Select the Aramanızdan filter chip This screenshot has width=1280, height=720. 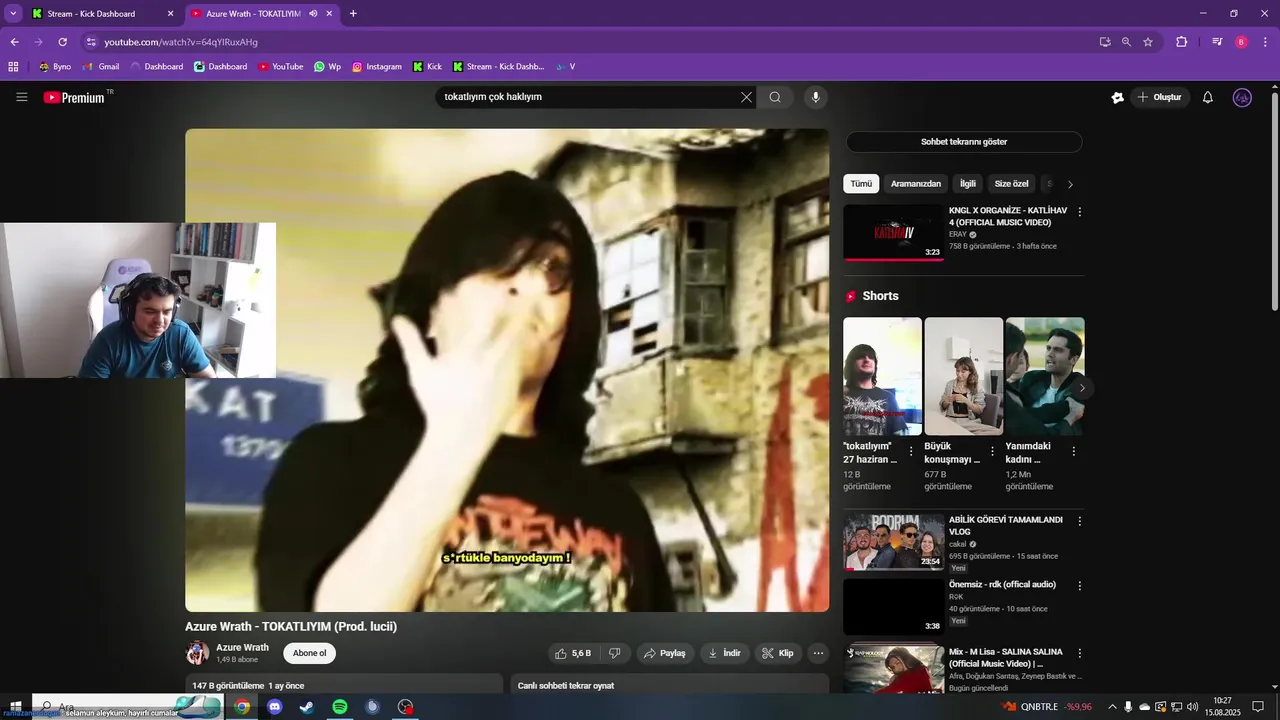click(x=915, y=184)
